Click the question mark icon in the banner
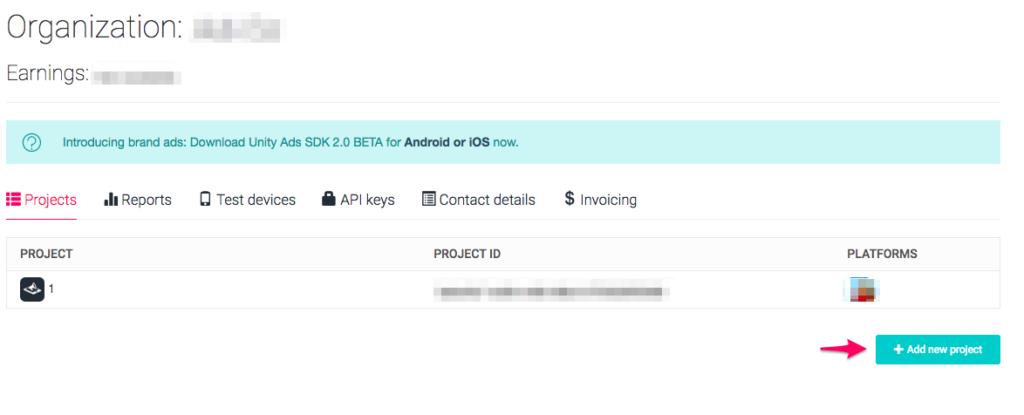This screenshot has width=1024, height=415. tap(32, 142)
